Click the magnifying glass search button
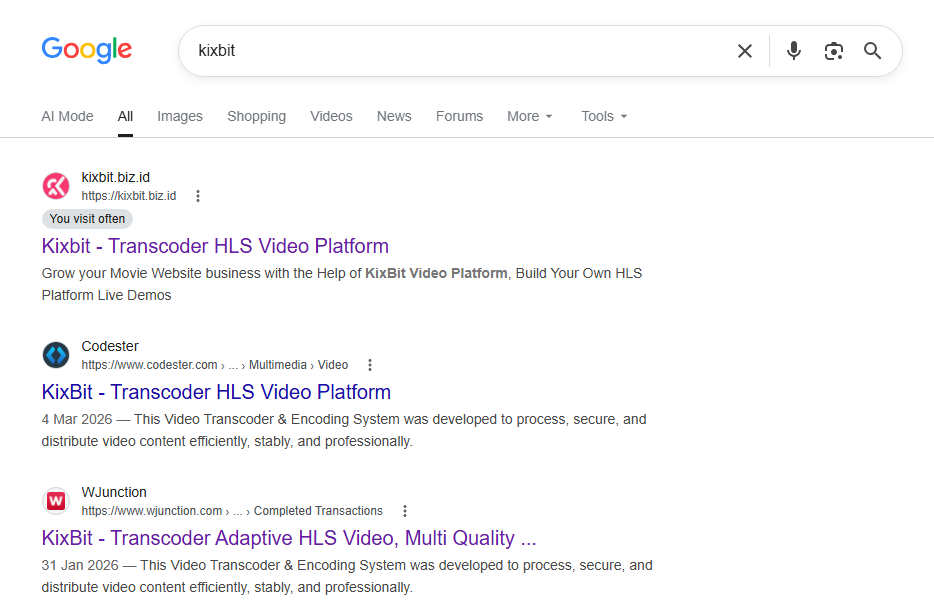The height and width of the screenshot is (604, 934). pos(872,51)
